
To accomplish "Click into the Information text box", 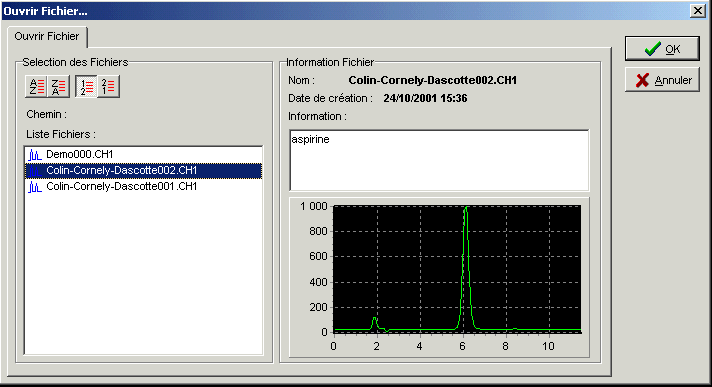I will tap(439, 160).
